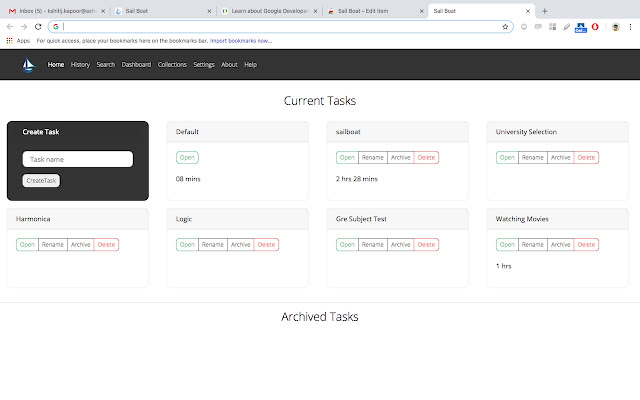Close the Gmail Inbox tab
640x400 pixels.
103,11
